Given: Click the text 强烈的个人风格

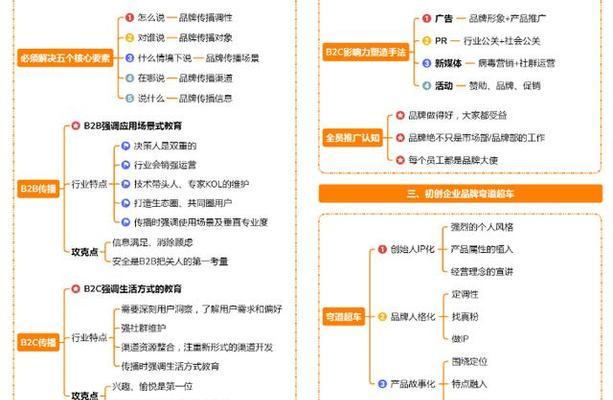Looking at the screenshot, I should (482, 227).
